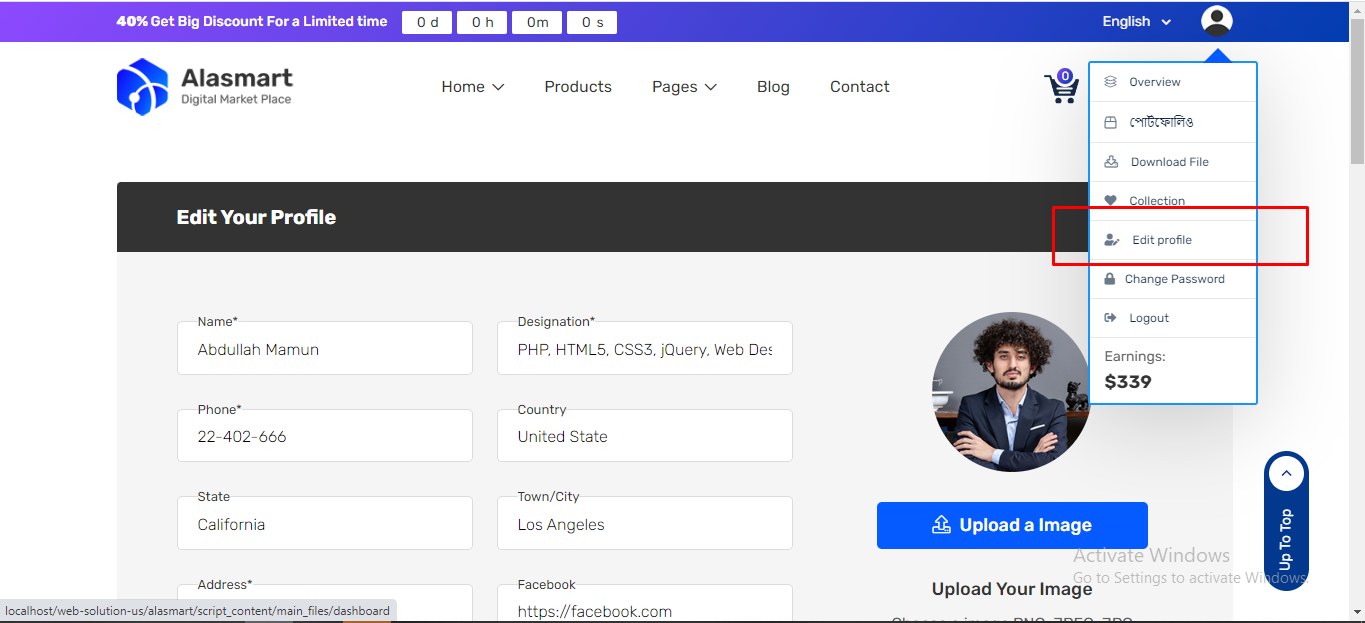Click the Up To Top button

click(1286, 520)
